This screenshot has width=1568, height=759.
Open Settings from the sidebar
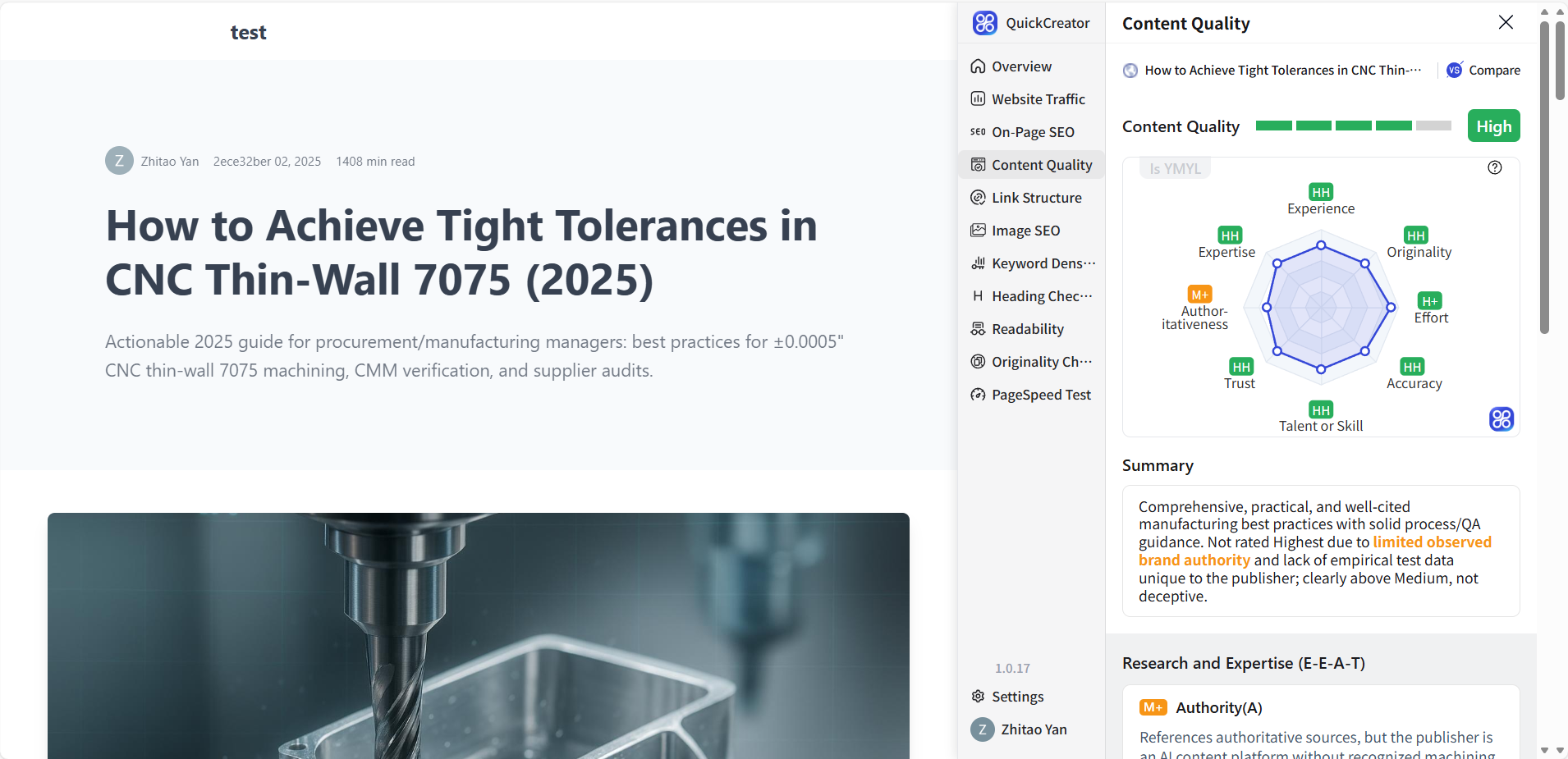tap(1017, 697)
